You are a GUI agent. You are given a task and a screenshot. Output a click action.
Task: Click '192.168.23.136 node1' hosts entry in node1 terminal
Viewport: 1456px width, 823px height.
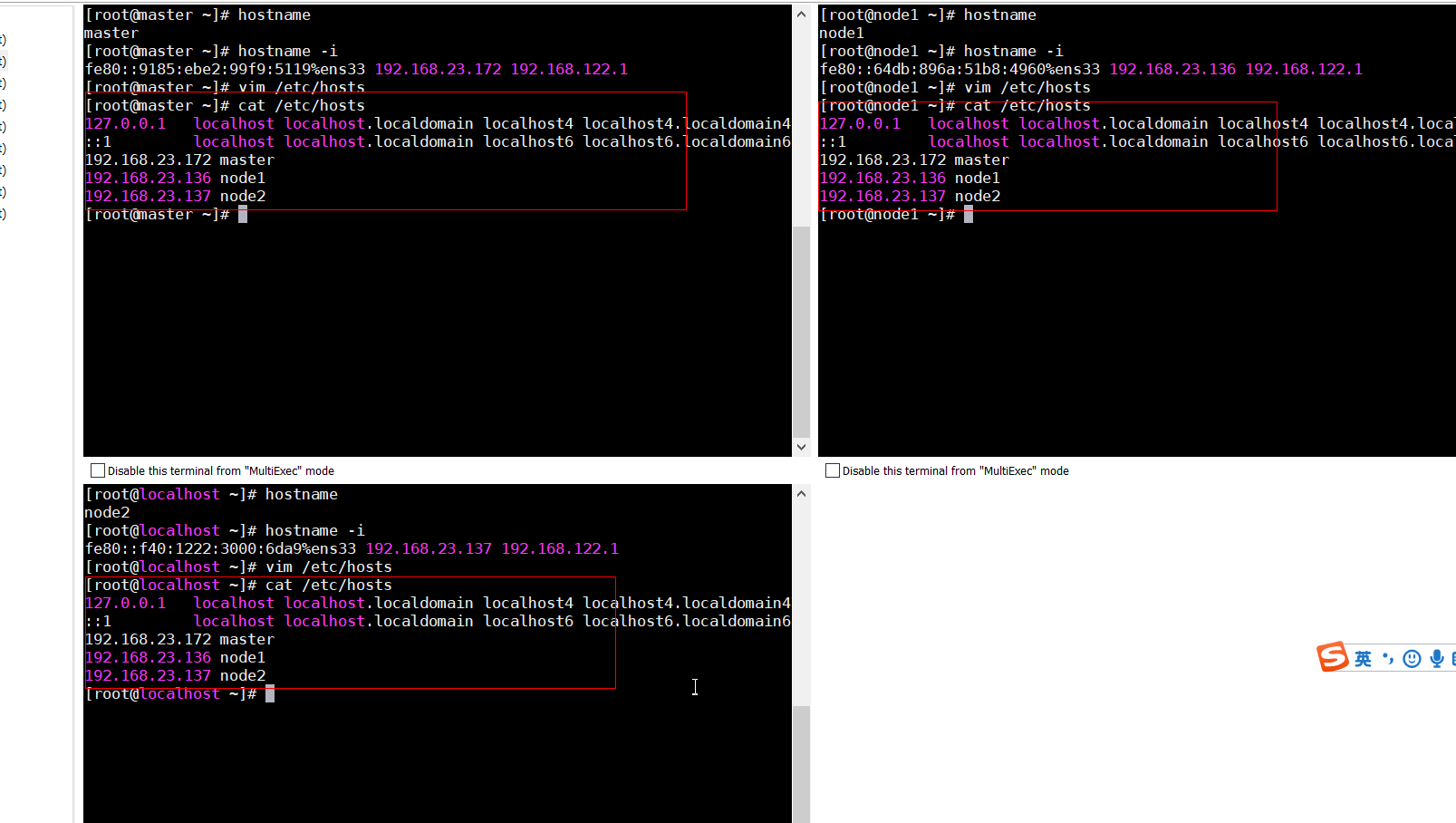coord(910,179)
